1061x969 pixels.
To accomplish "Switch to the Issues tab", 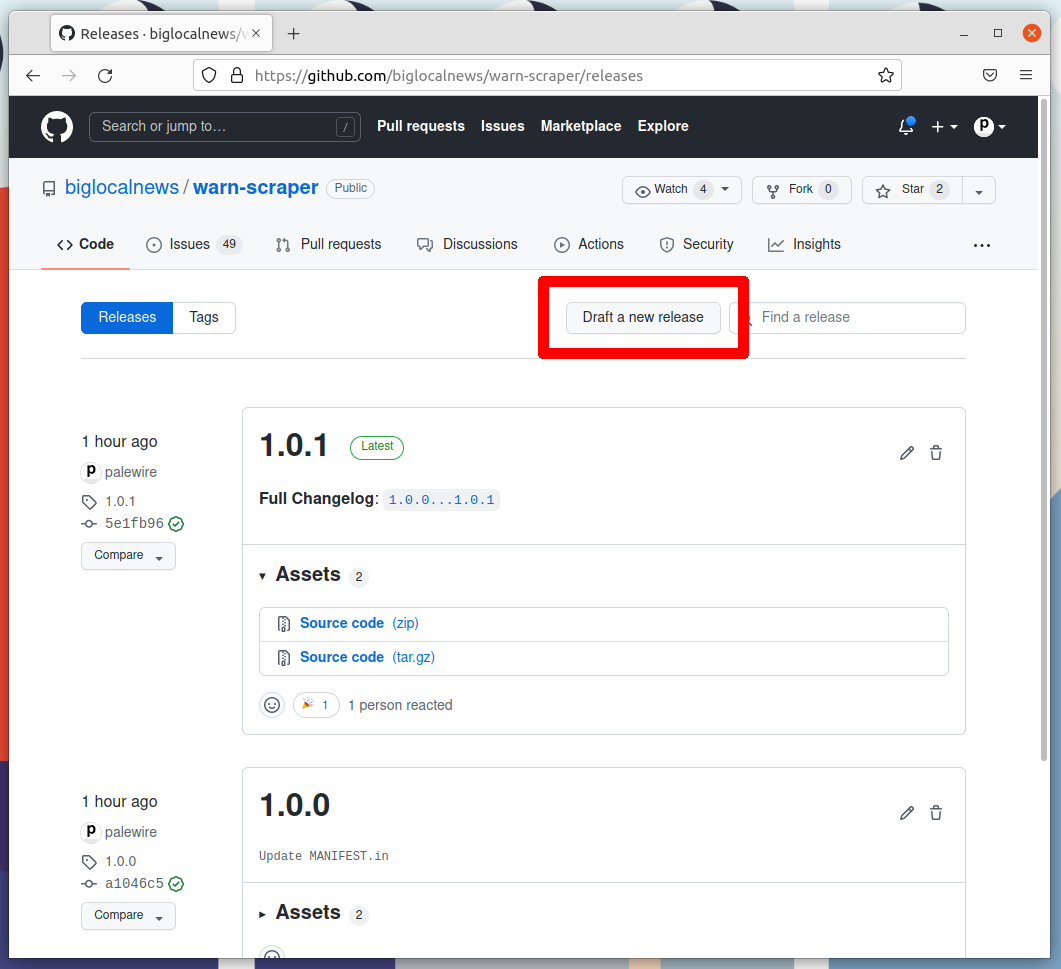I will coord(194,244).
